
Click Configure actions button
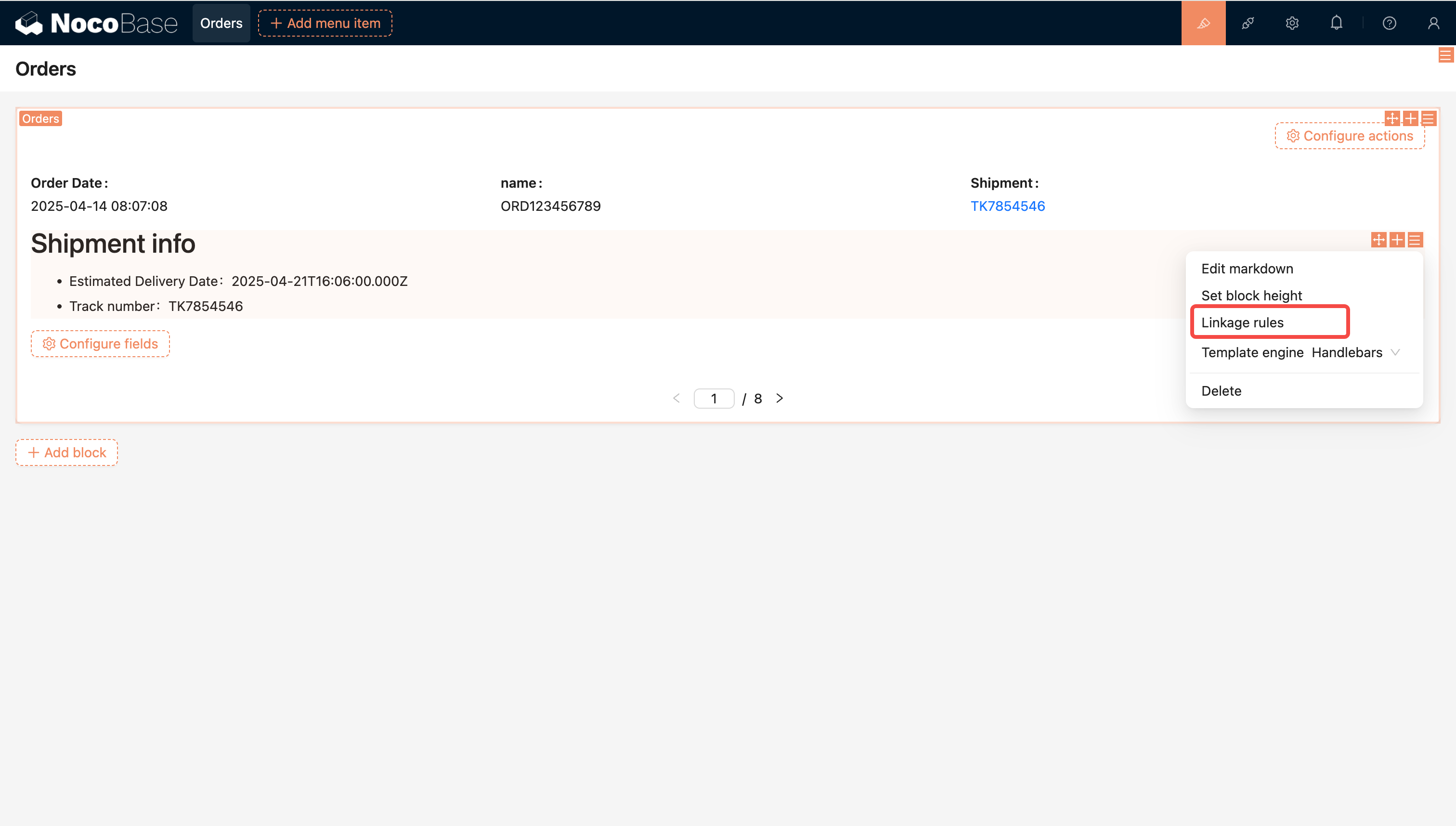pyautogui.click(x=1349, y=136)
